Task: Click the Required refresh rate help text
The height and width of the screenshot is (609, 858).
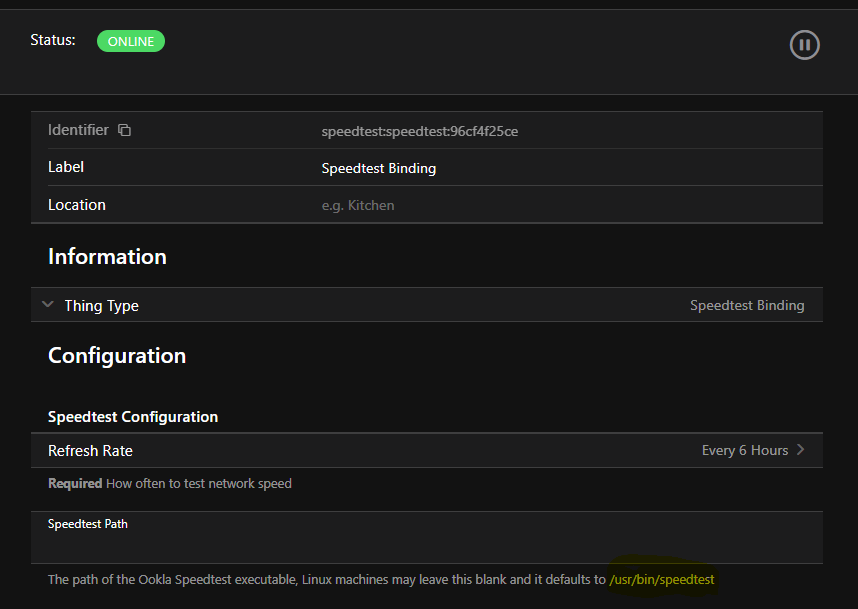Action: pyautogui.click(x=170, y=484)
